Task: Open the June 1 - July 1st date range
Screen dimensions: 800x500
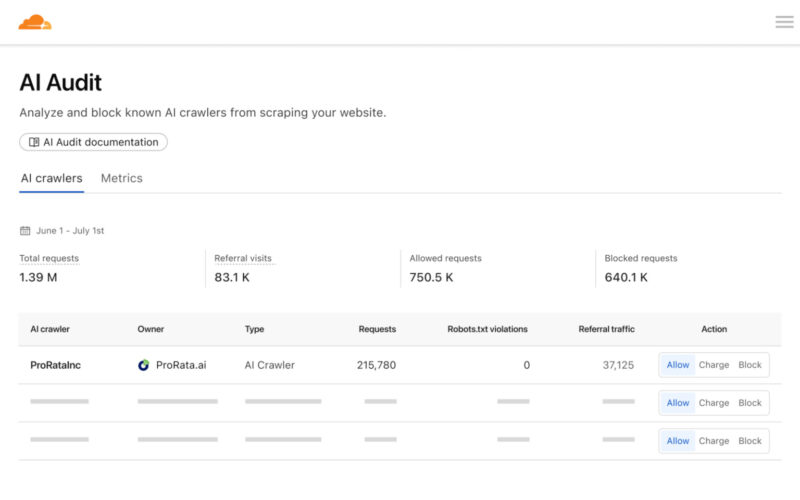Action: click(70, 231)
